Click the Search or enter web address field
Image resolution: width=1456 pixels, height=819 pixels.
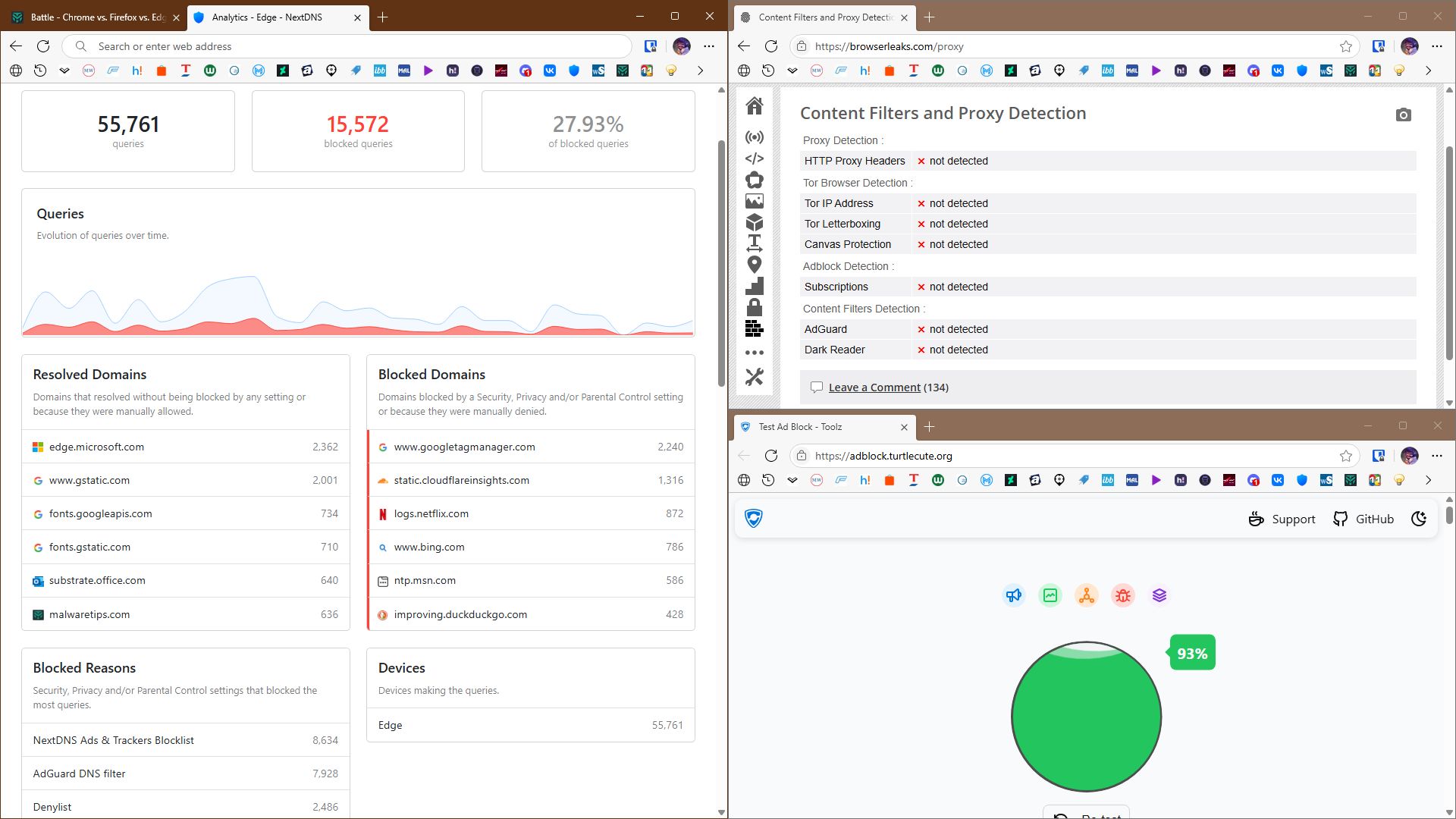click(x=353, y=46)
